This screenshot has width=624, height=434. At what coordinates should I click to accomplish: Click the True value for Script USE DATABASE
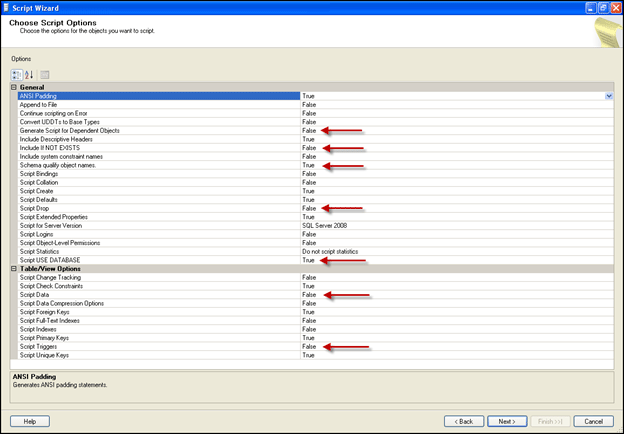[x=308, y=260]
